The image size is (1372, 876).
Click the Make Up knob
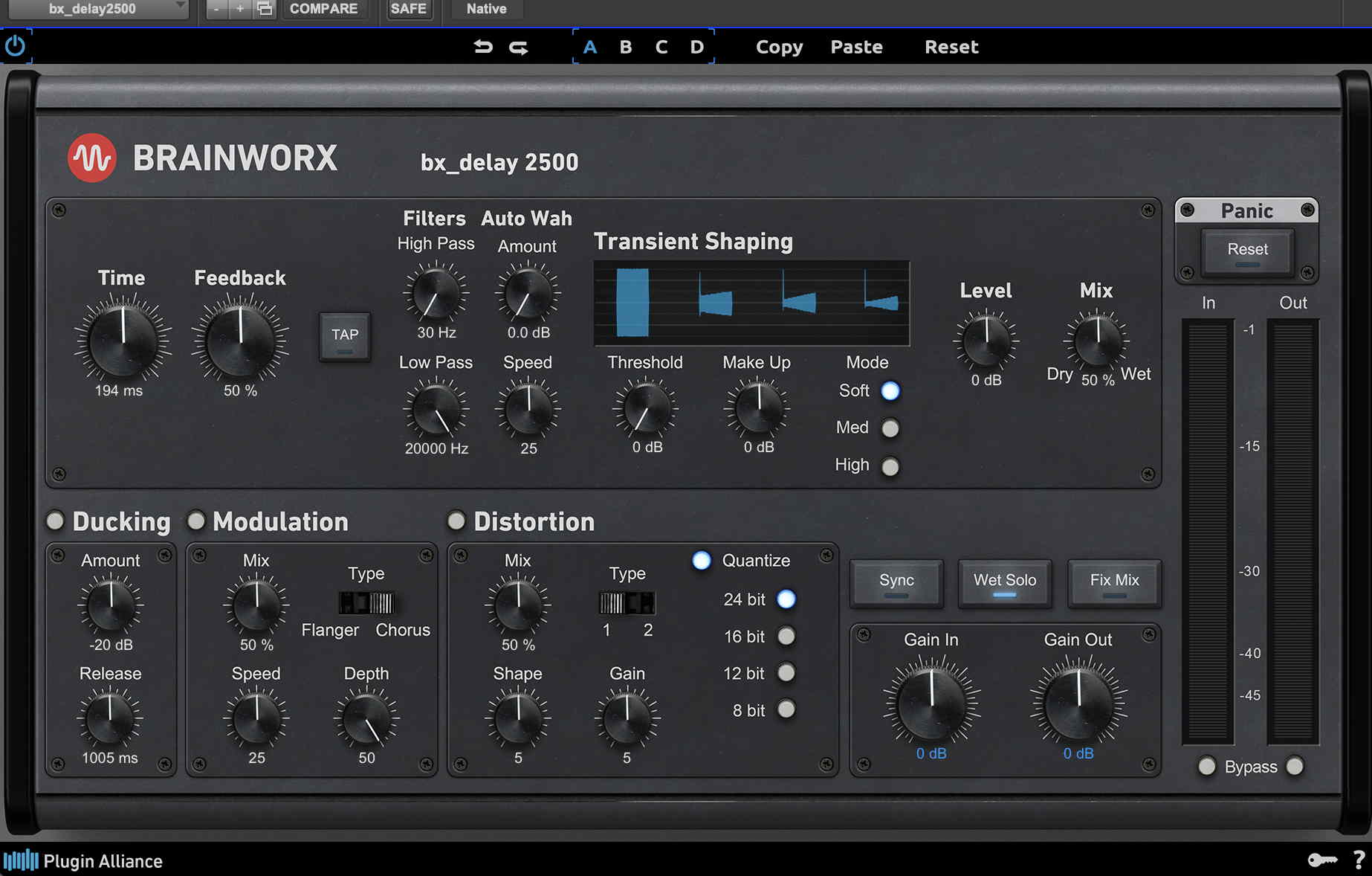[x=758, y=408]
